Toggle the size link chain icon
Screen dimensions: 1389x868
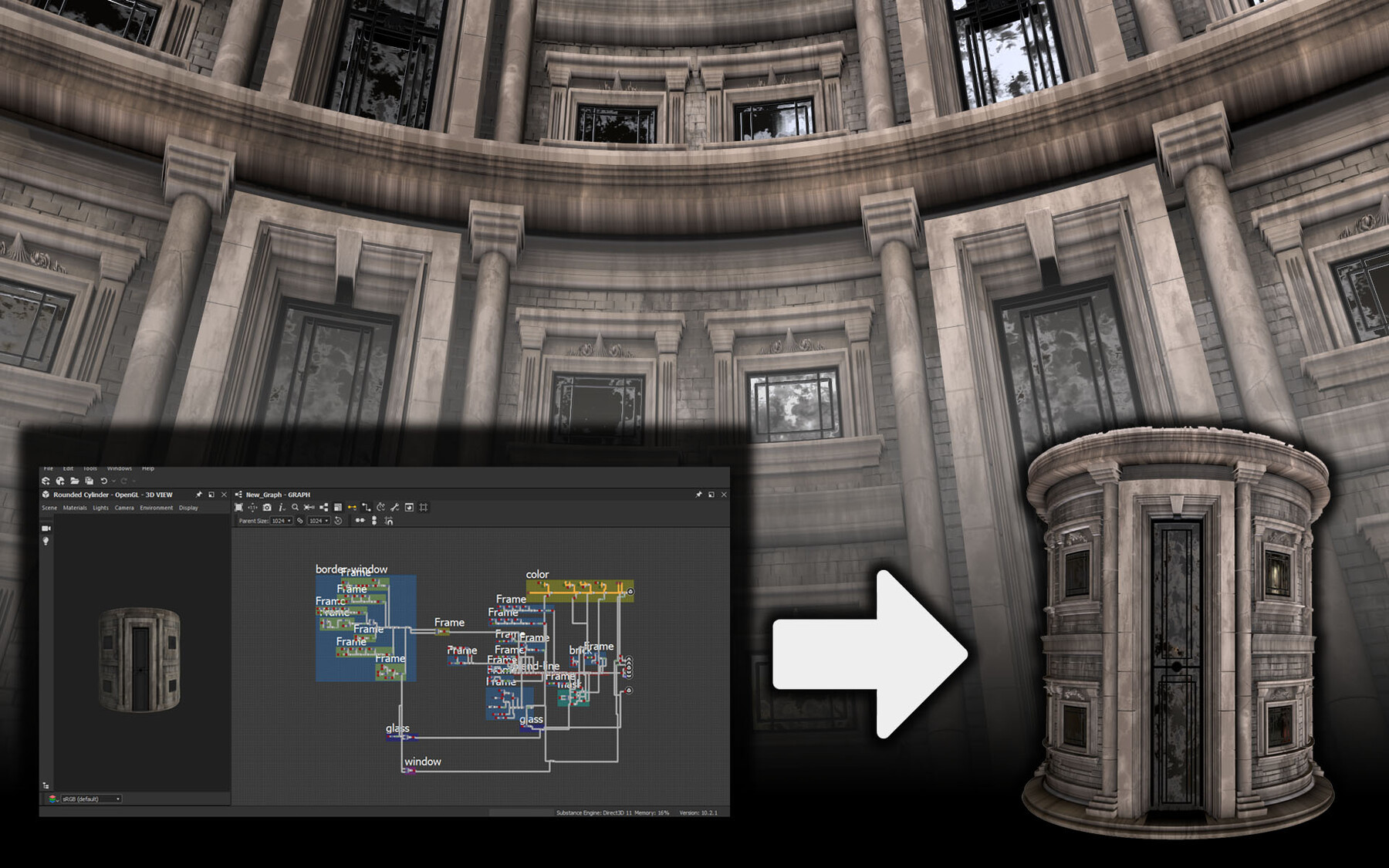click(x=300, y=521)
